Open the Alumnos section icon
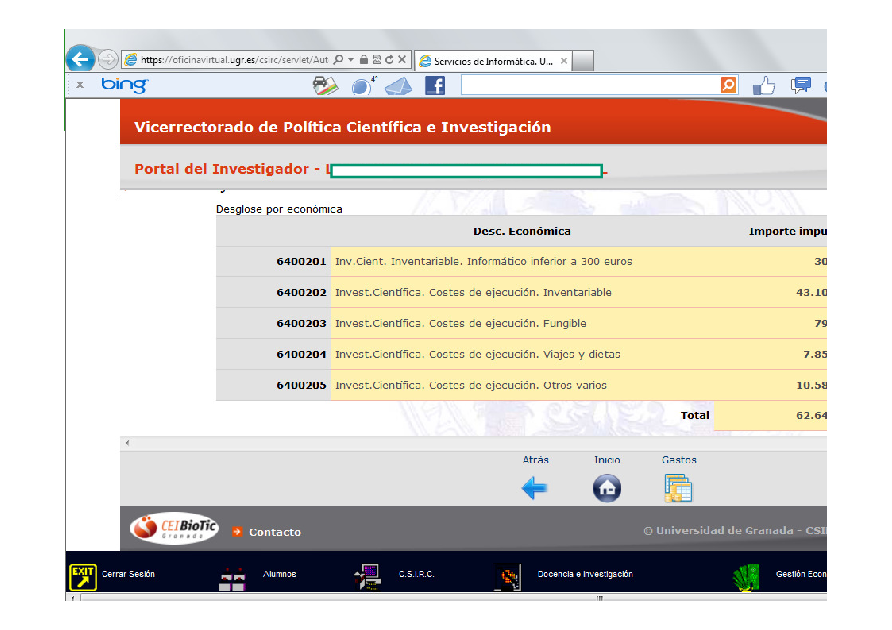The height and width of the screenshot is (630, 892). [x=232, y=577]
